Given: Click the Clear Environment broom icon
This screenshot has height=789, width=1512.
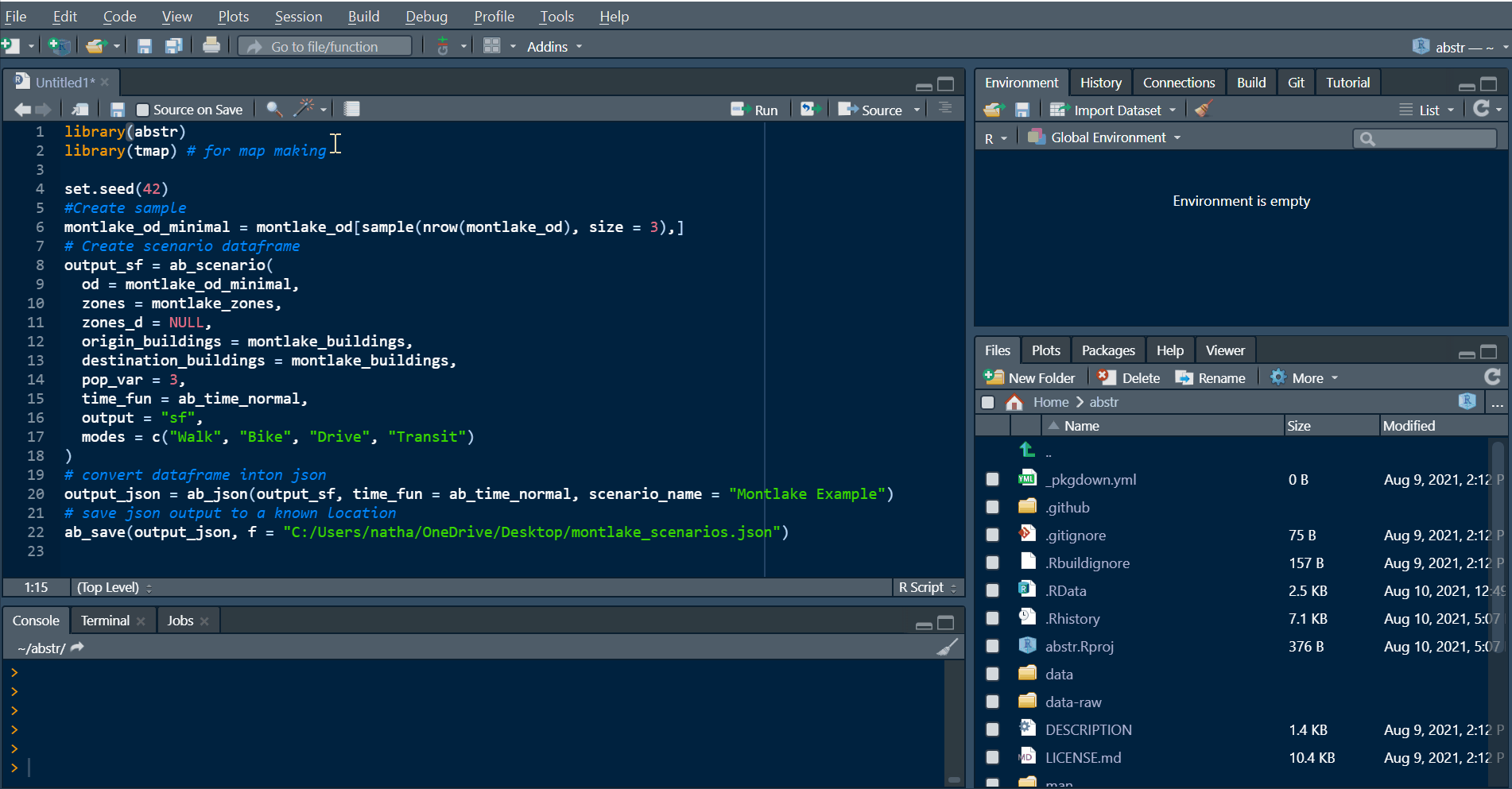Looking at the screenshot, I should (1204, 109).
